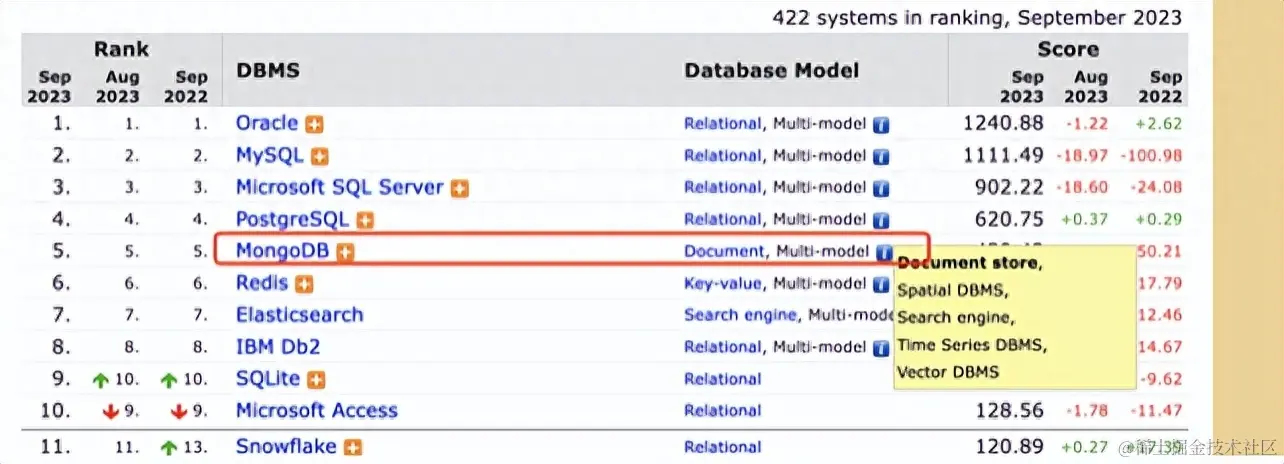Click the blue info icon in PostgreSQL row
This screenshot has width=1284, height=464.
point(881,220)
